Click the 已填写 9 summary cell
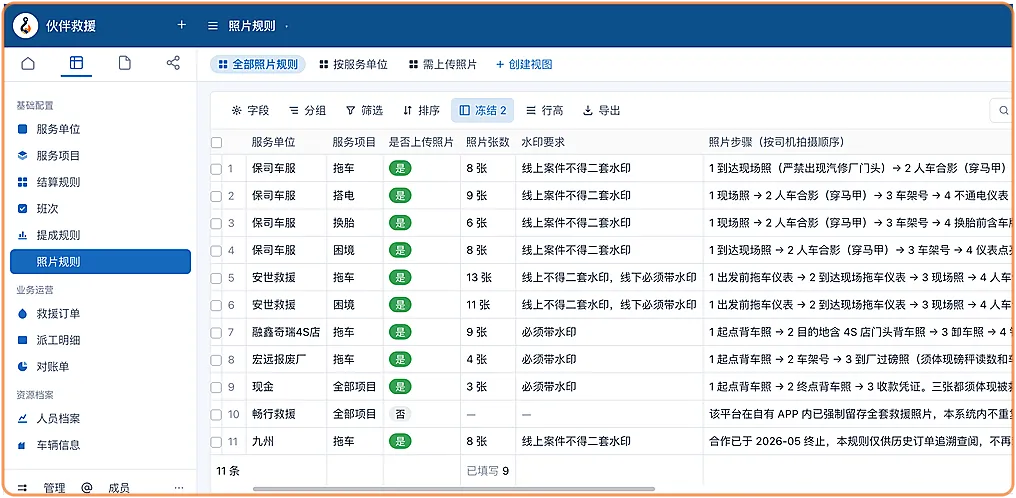The image size is (1016, 498). [x=487, y=471]
